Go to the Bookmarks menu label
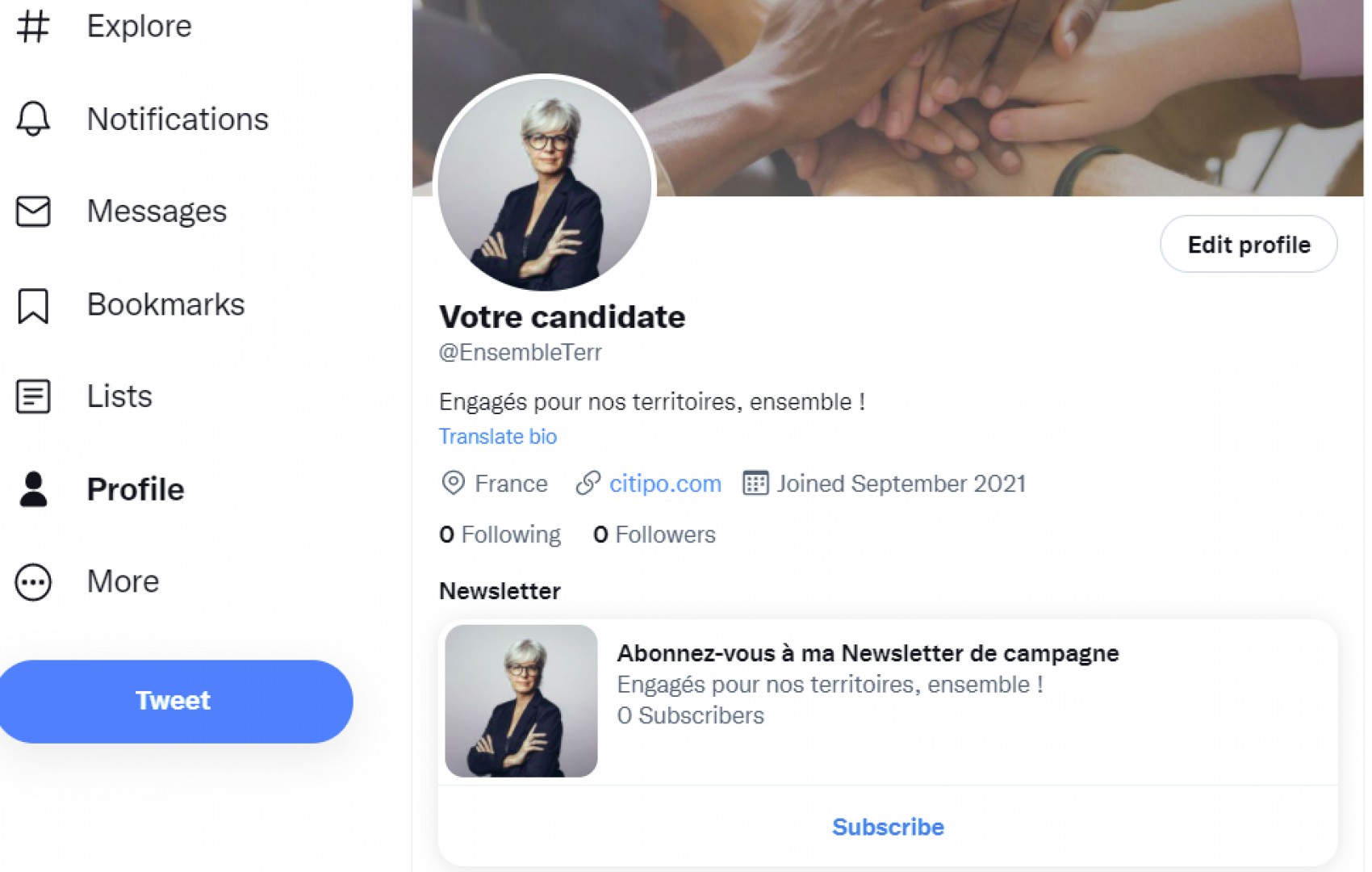Screen dimensions: 1372x872 pos(165,305)
